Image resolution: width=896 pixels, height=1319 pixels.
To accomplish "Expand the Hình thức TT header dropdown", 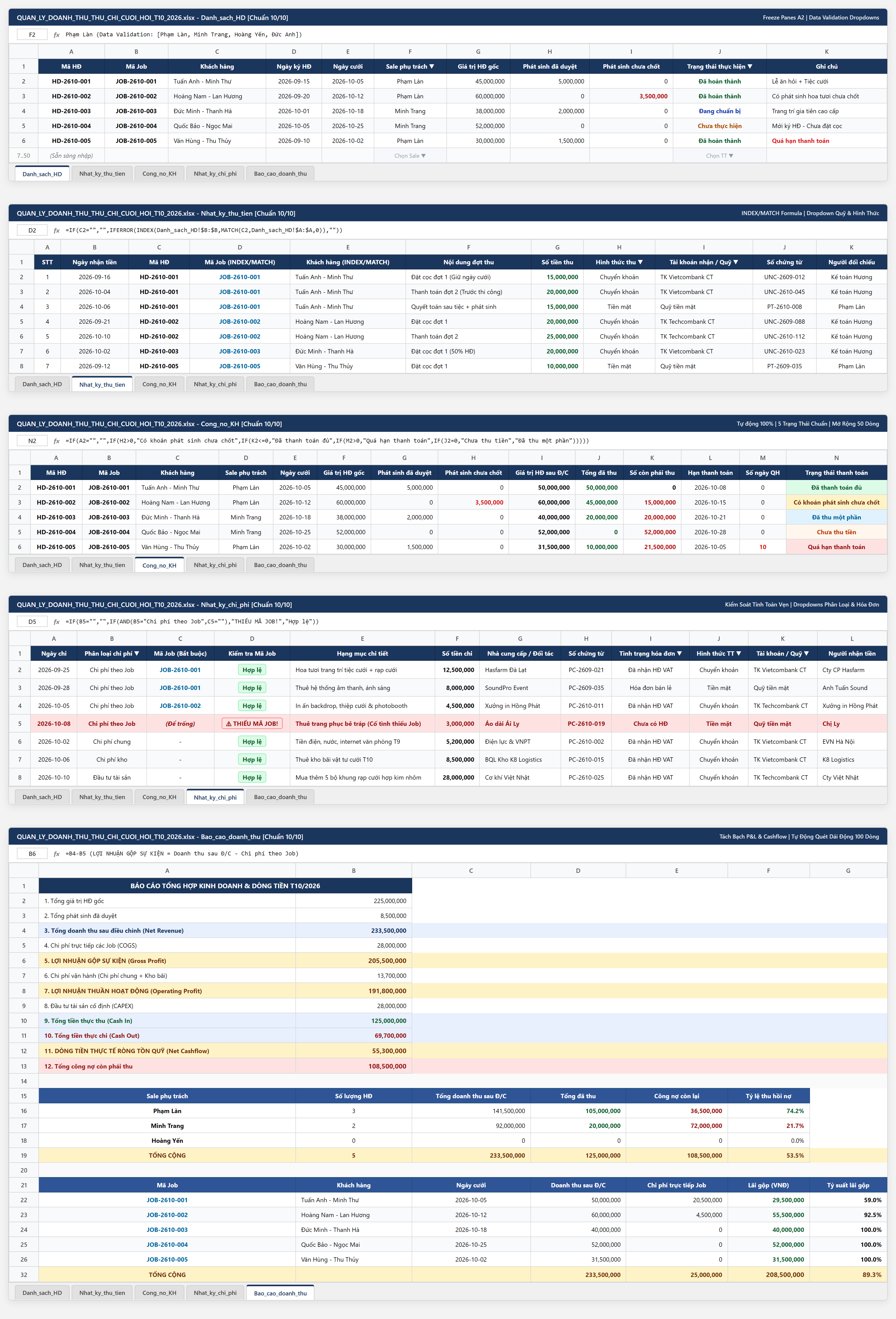I will point(738,653).
